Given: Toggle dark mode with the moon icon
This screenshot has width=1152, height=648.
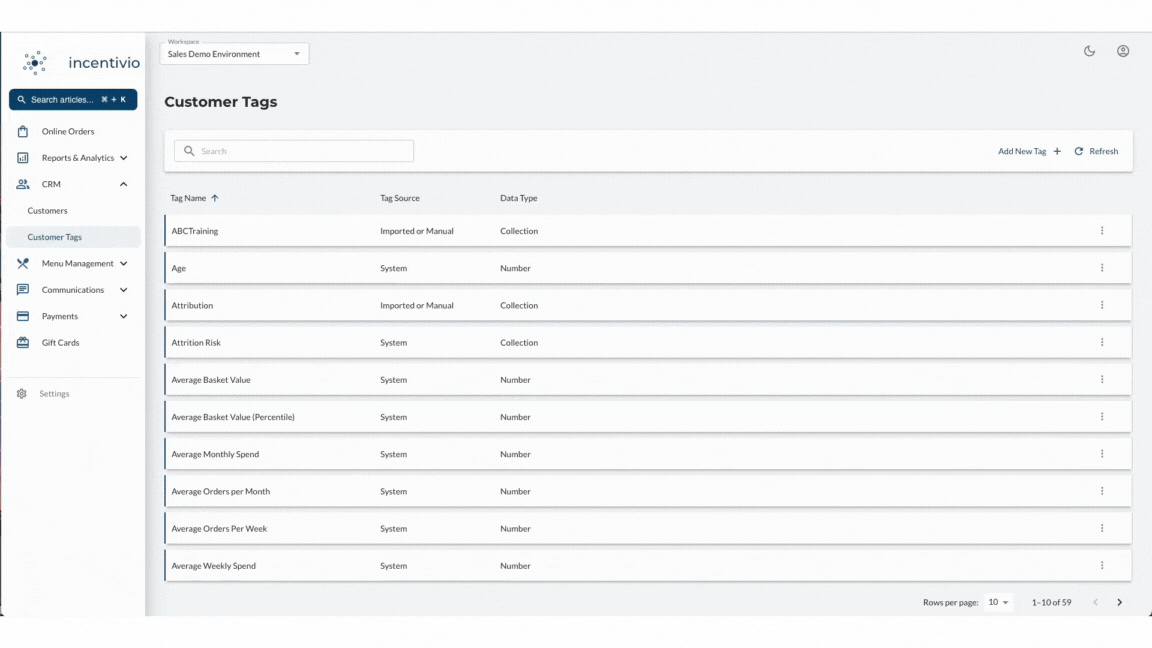Looking at the screenshot, I should pyautogui.click(x=1089, y=50).
